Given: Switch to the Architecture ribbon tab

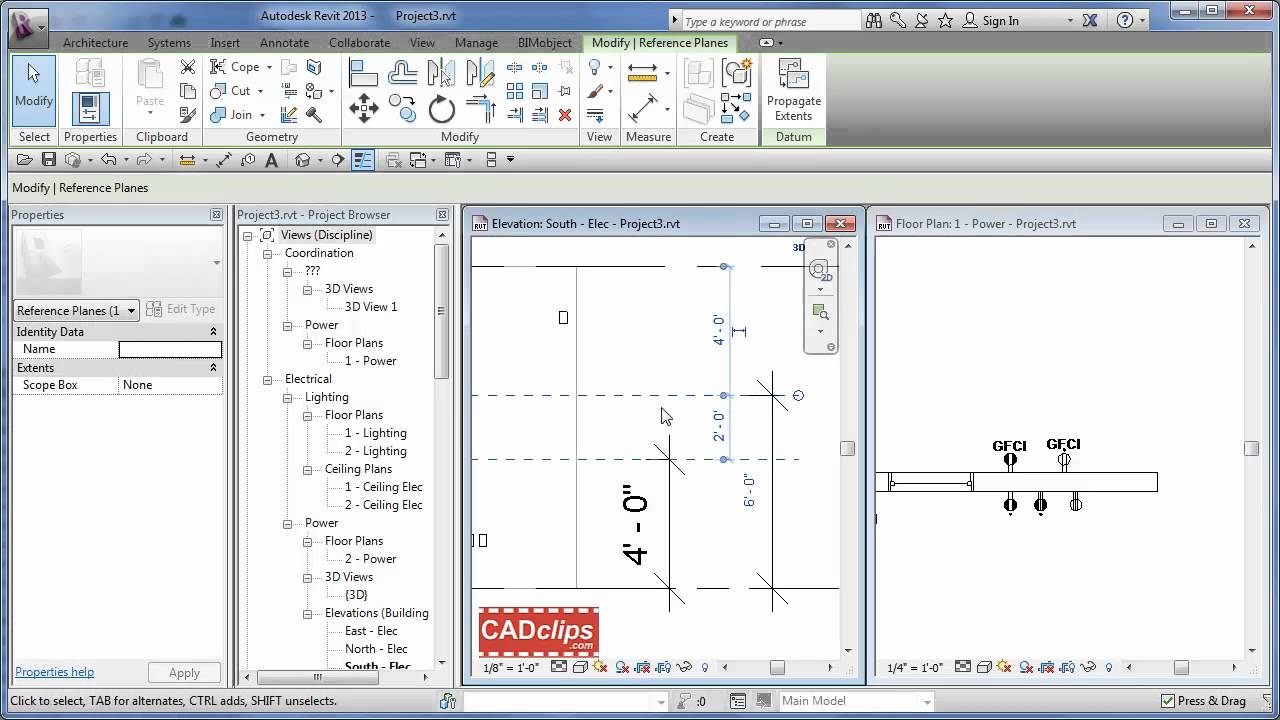Looking at the screenshot, I should point(95,43).
